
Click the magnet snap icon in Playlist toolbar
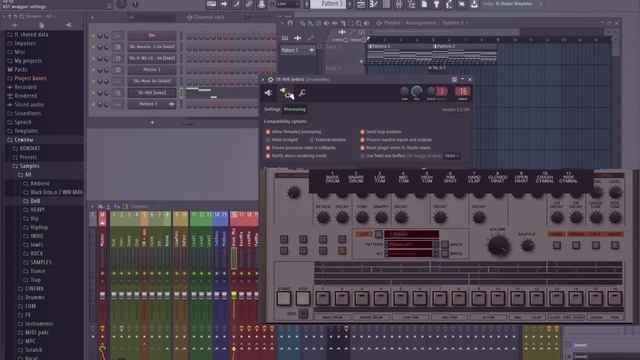coord(290,23)
